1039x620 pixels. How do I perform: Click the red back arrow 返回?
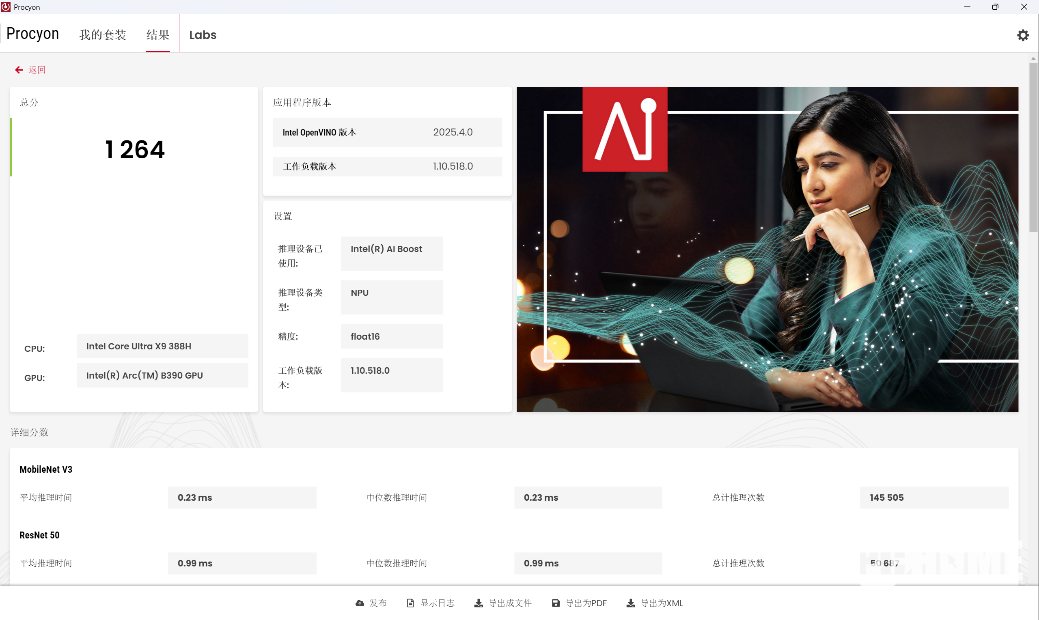pyautogui.click(x=30, y=70)
